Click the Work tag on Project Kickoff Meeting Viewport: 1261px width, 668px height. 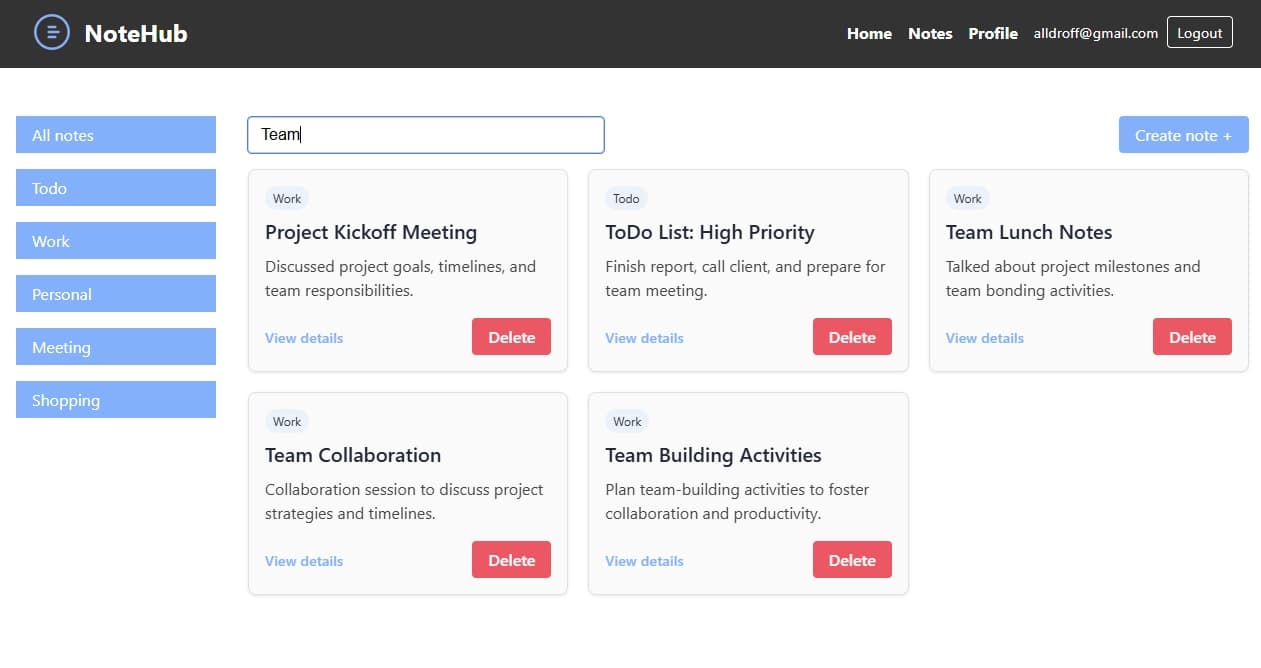pos(287,199)
